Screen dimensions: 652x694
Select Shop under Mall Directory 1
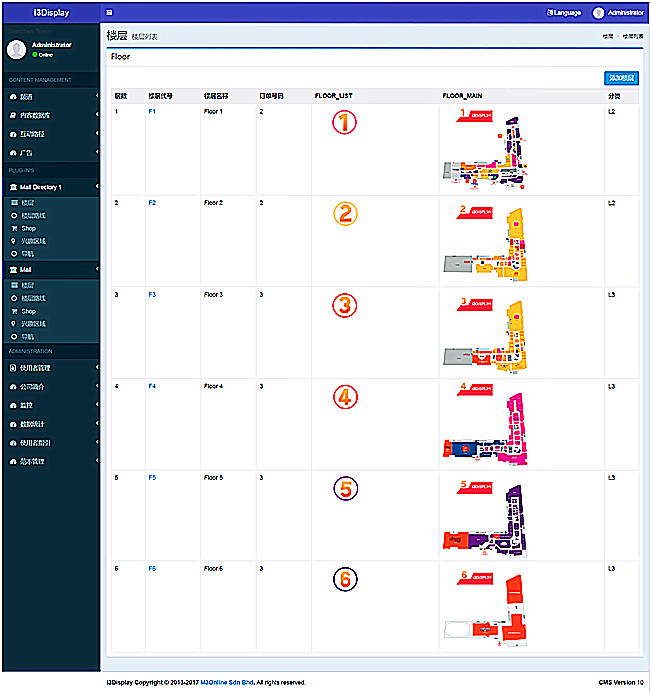(x=28, y=228)
